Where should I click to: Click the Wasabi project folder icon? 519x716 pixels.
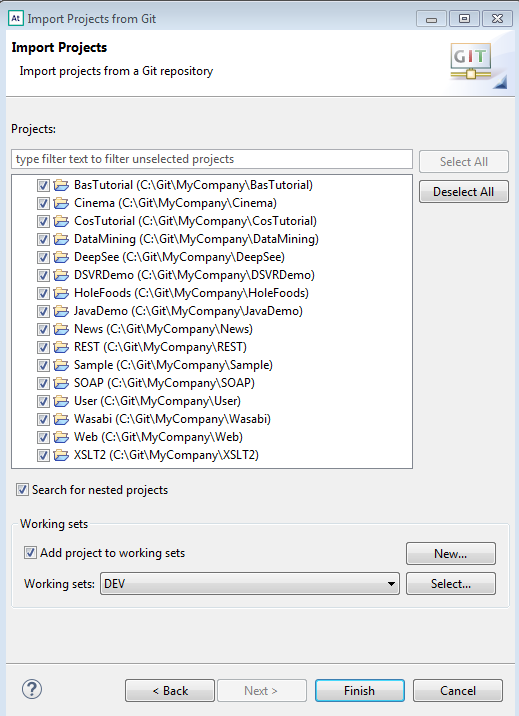[61, 419]
